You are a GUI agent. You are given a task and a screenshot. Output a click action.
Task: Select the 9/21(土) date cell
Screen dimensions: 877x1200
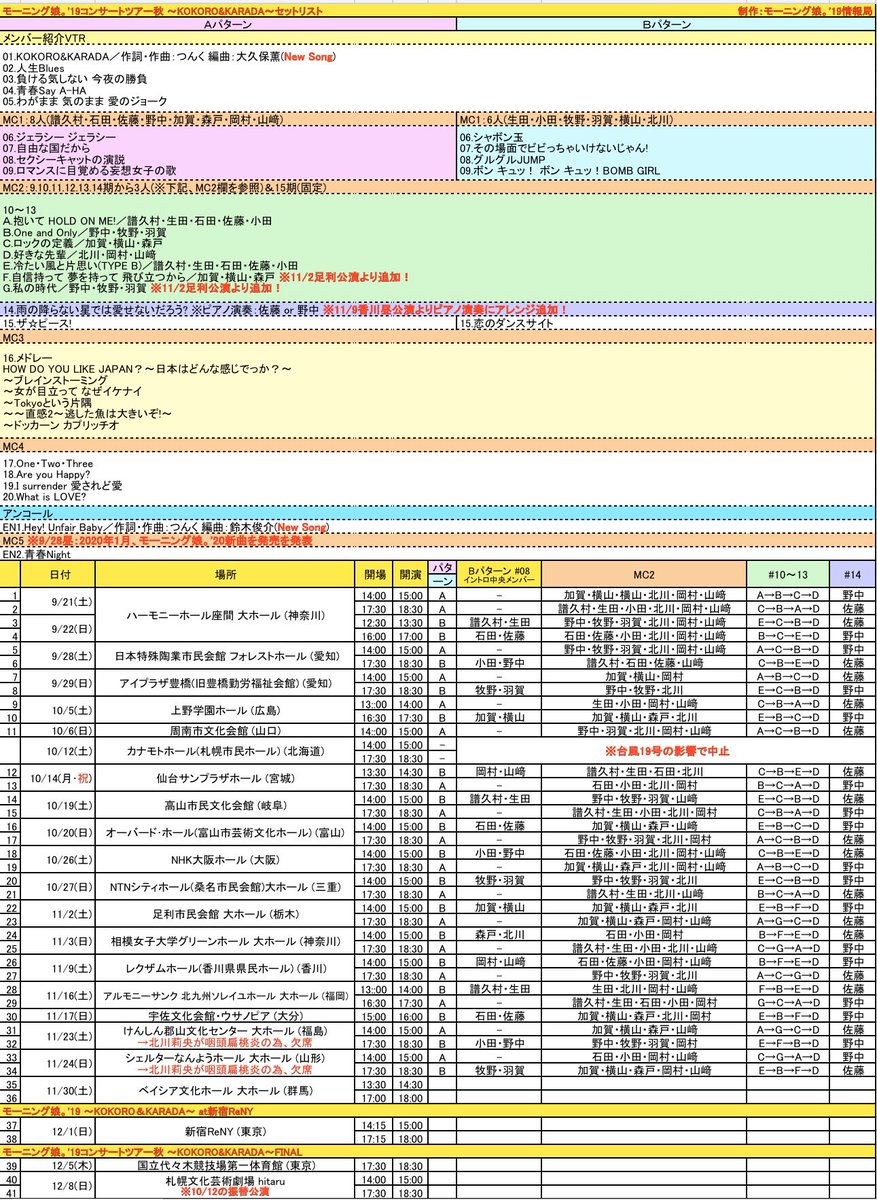[x=59, y=601]
